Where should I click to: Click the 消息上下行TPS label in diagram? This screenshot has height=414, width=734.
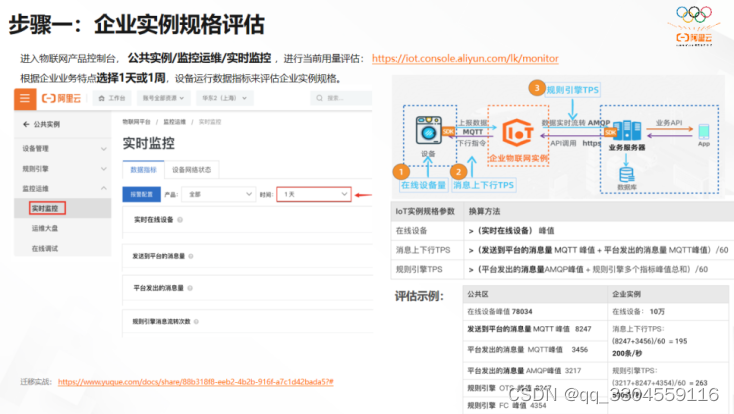[x=484, y=185]
